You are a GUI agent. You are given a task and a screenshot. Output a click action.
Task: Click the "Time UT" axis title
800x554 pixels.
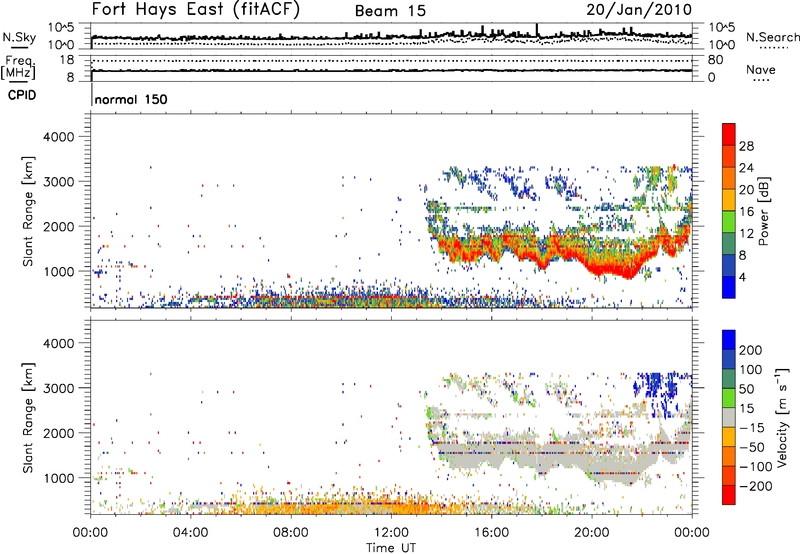(x=391, y=548)
